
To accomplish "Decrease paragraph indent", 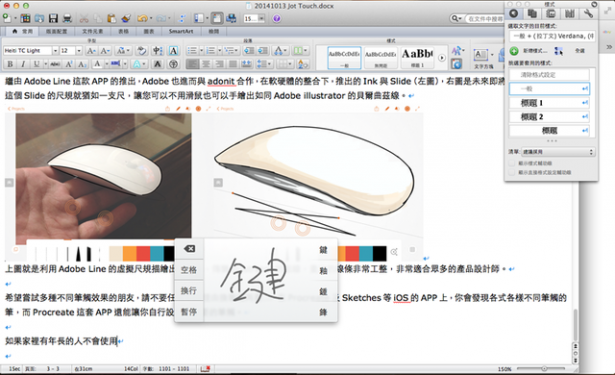I will click(249, 51).
